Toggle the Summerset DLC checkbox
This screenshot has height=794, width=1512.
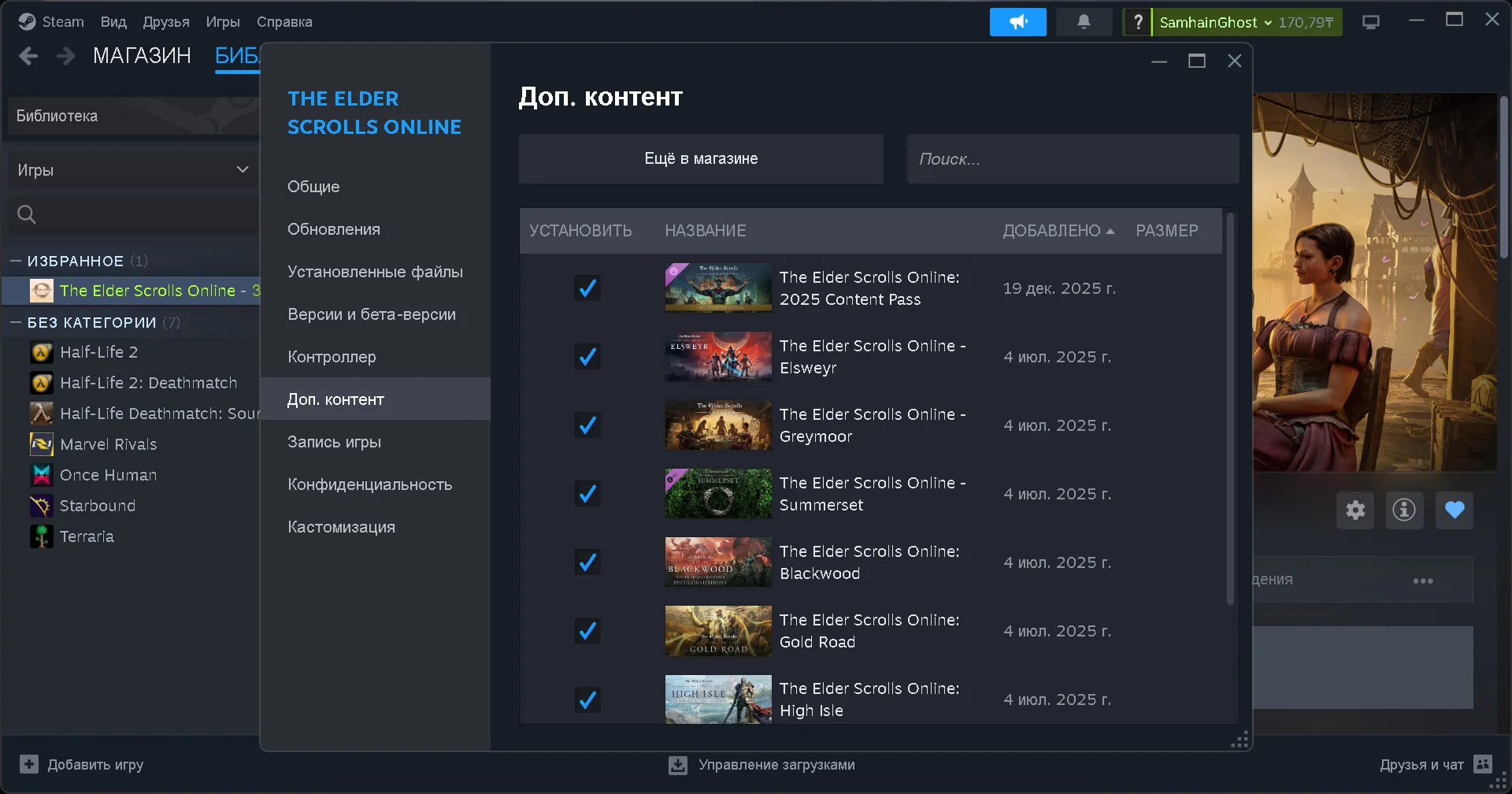click(x=587, y=494)
